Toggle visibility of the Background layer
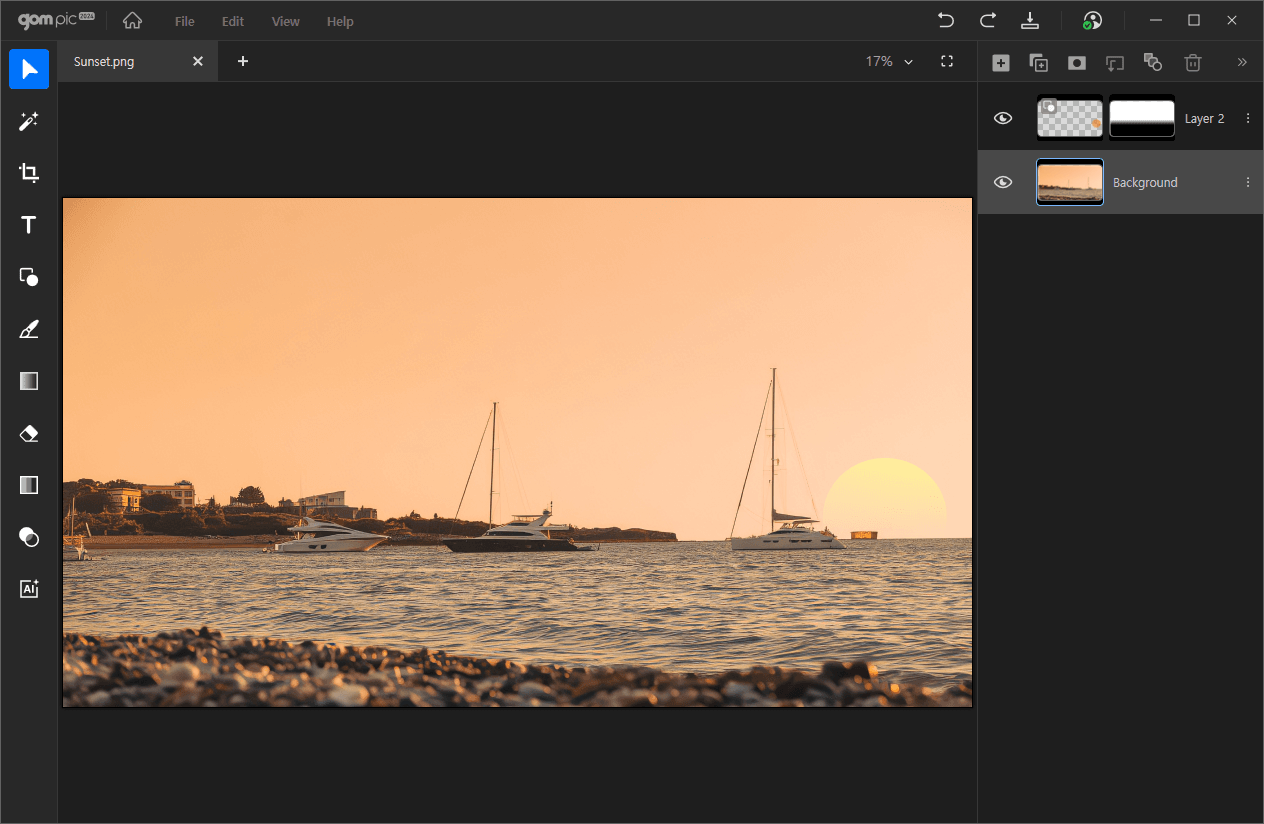Screen dimensions: 1264x824 coord(1003,182)
